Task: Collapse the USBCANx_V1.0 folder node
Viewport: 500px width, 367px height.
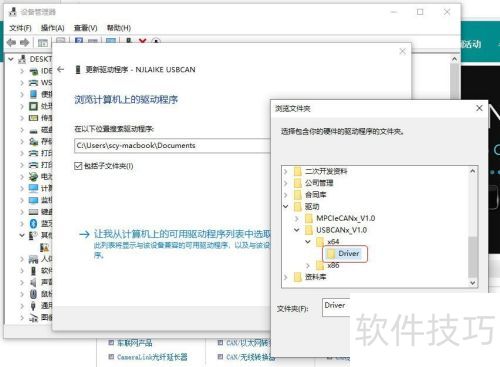Action: [297, 230]
